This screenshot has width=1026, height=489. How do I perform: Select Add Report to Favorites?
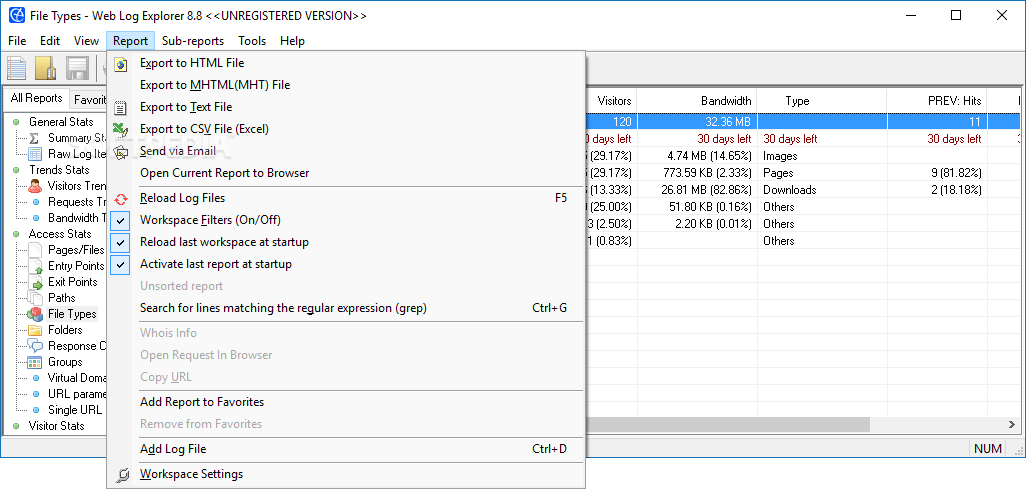pos(346,402)
